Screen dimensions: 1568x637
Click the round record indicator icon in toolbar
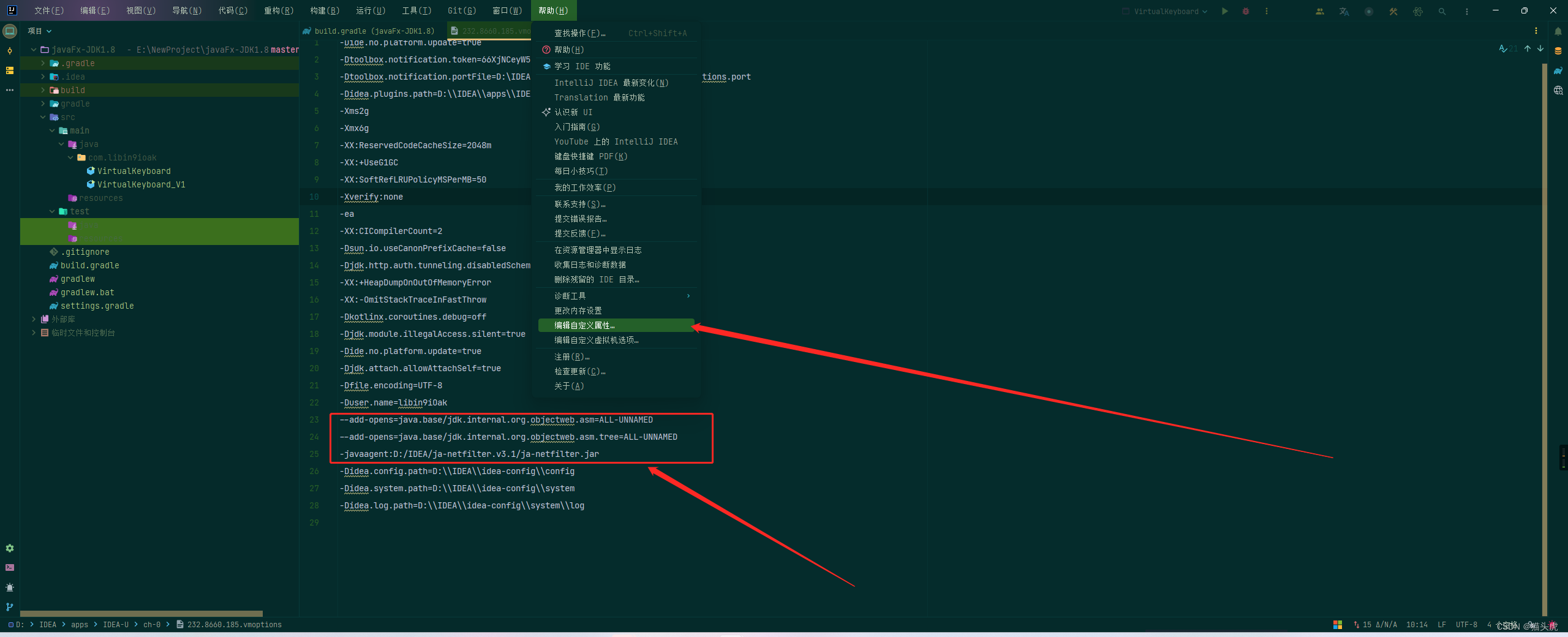pyautogui.click(x=1369, y=11)
